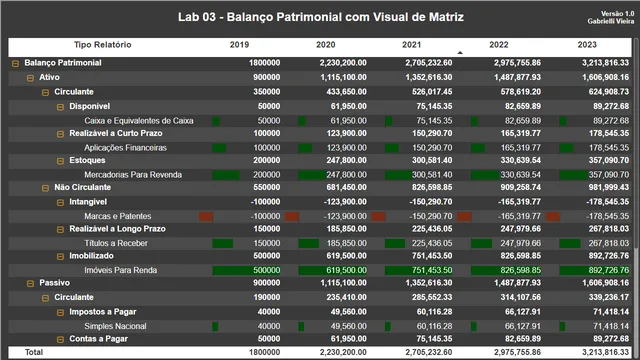Image resolution: width=640 pixels, height=360 pixels.
Task: Click the Títulos a Receber 2022 data bar cell
Action: coord(481,244)
